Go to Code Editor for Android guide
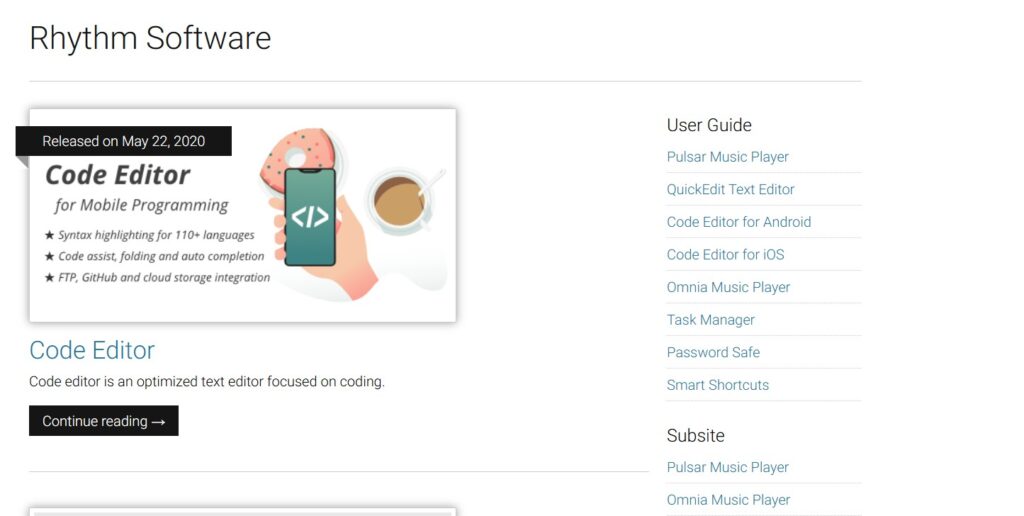 [x=738, y=222]
